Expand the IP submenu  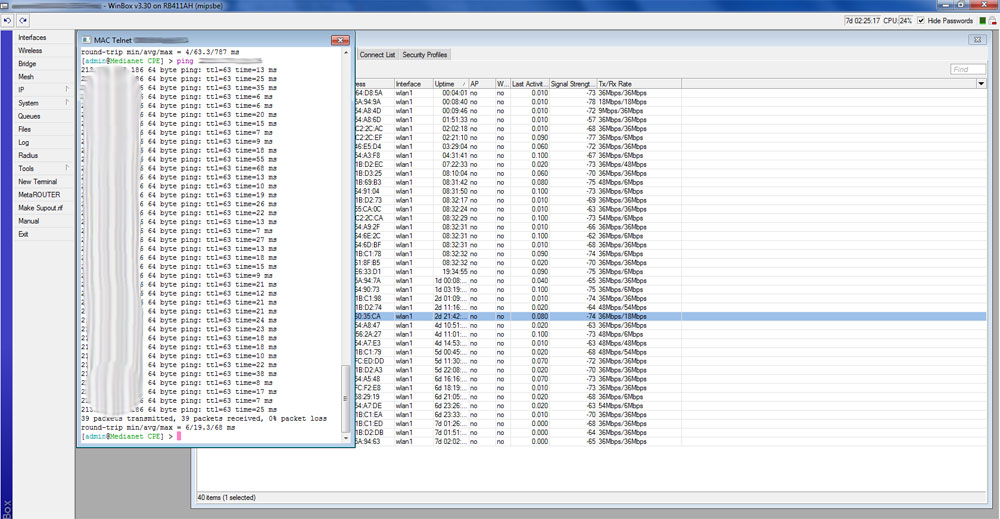[42, 90]
